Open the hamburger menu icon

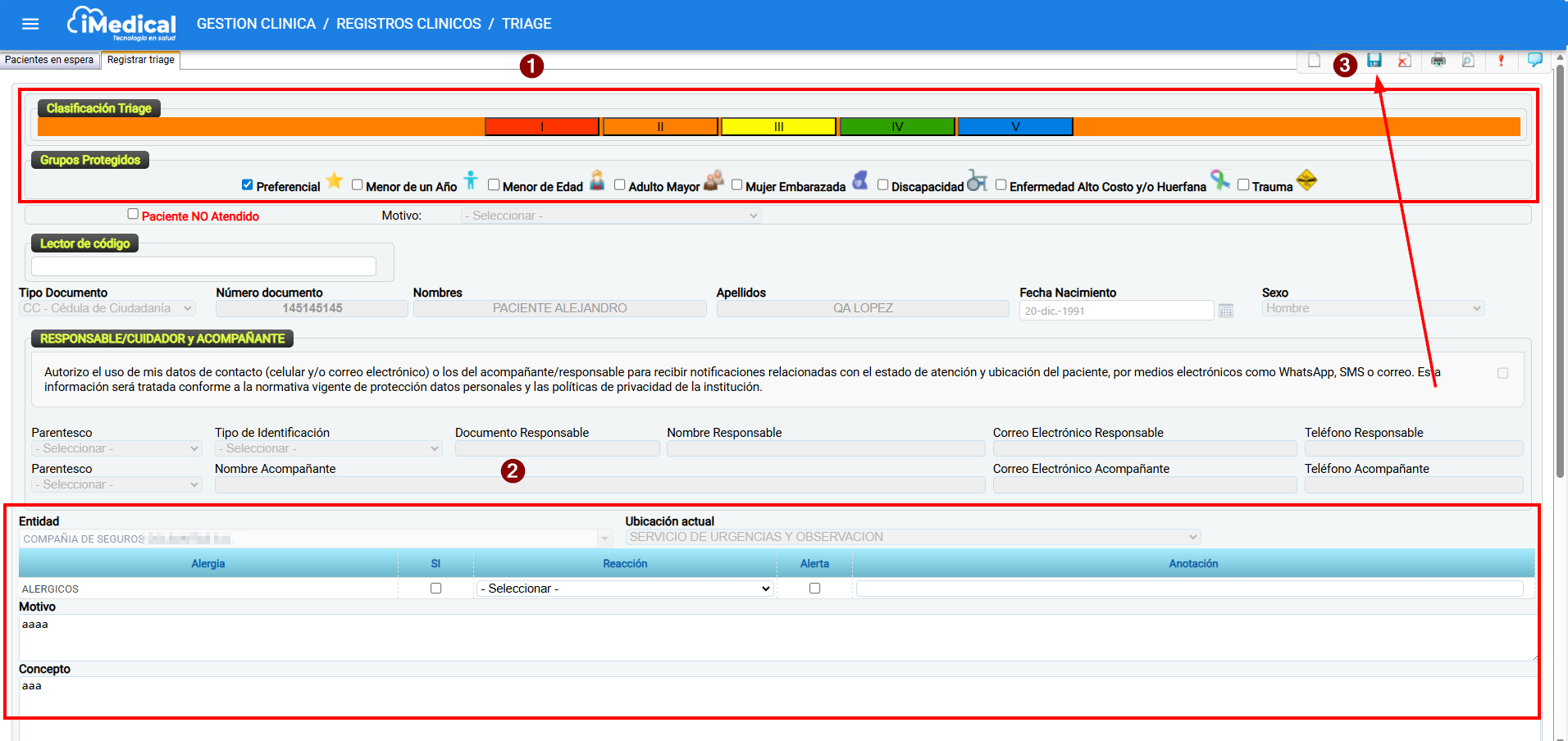(30, 24)
